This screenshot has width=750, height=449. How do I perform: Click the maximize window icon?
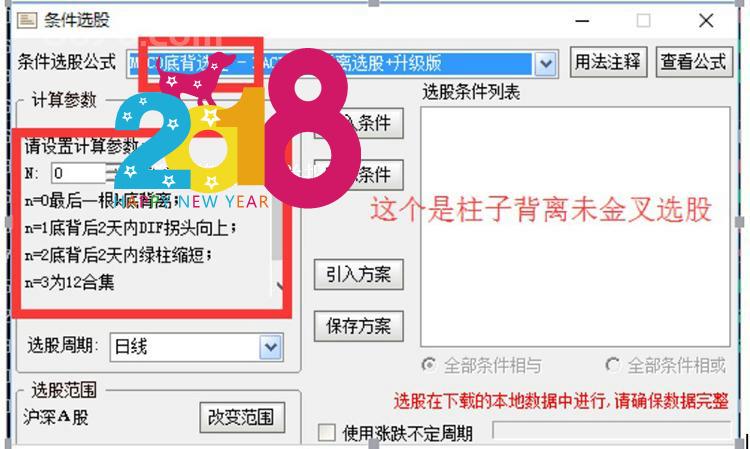643,21
